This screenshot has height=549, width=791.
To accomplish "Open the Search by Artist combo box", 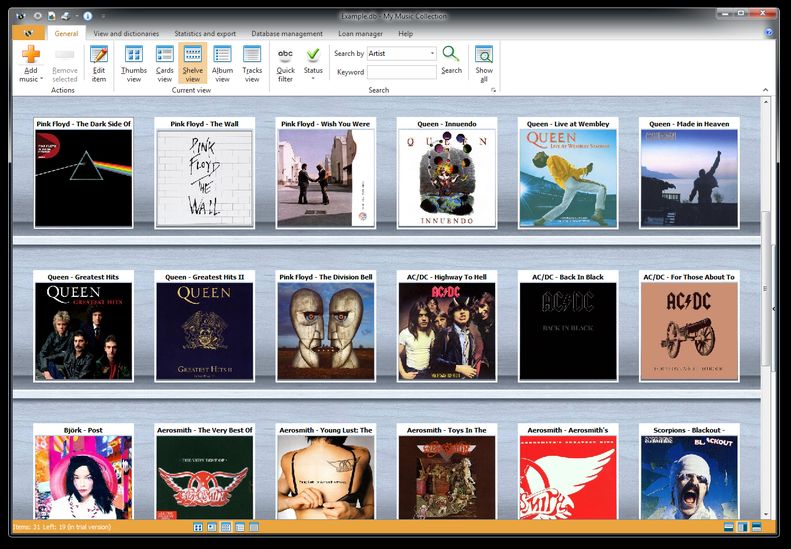I will click(x=402, y=53).
